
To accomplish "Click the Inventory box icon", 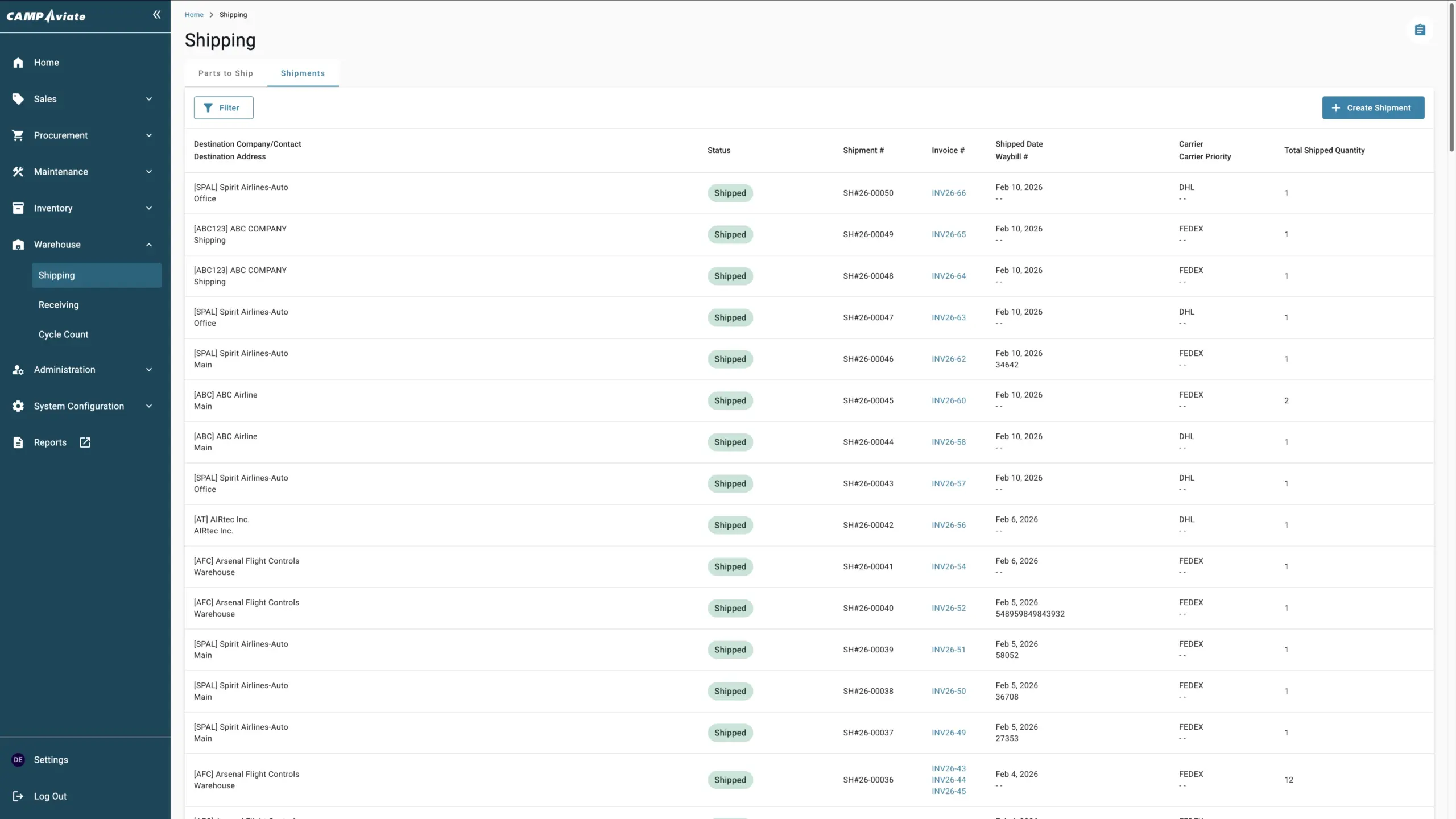I will tap(18, 208).
